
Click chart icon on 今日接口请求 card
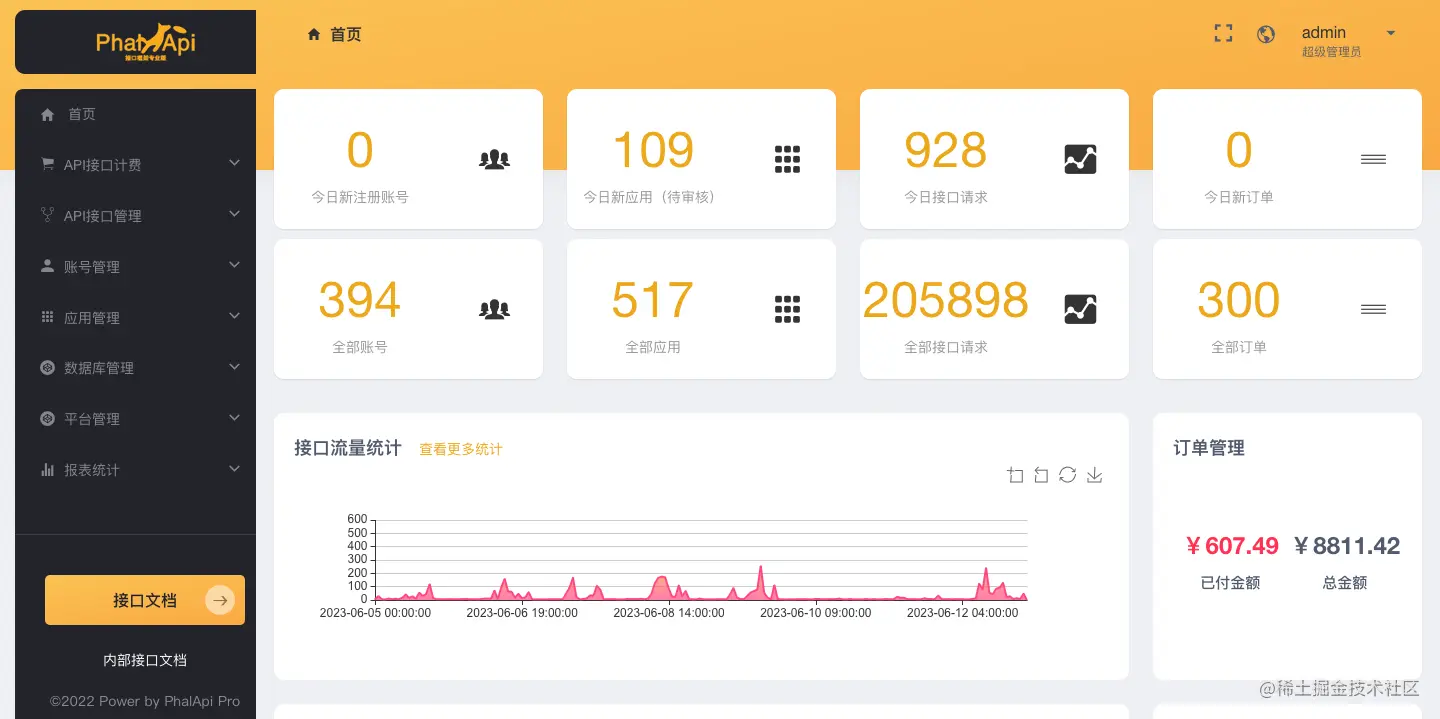pos(1080,159)
